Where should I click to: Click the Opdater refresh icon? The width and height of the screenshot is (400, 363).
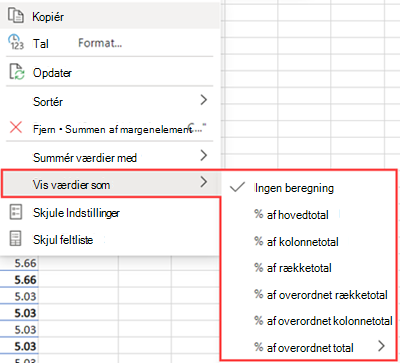tap(16, 72)
